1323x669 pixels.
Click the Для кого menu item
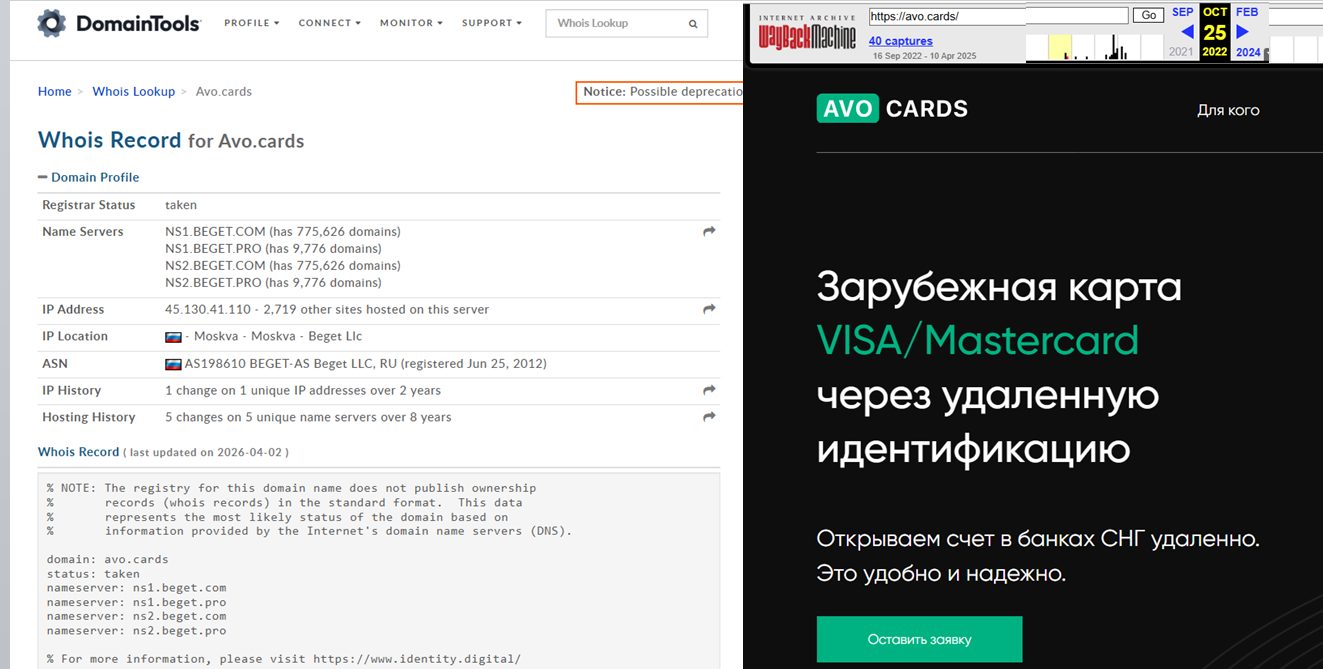pyautogui.click(x=1228, y=110)
